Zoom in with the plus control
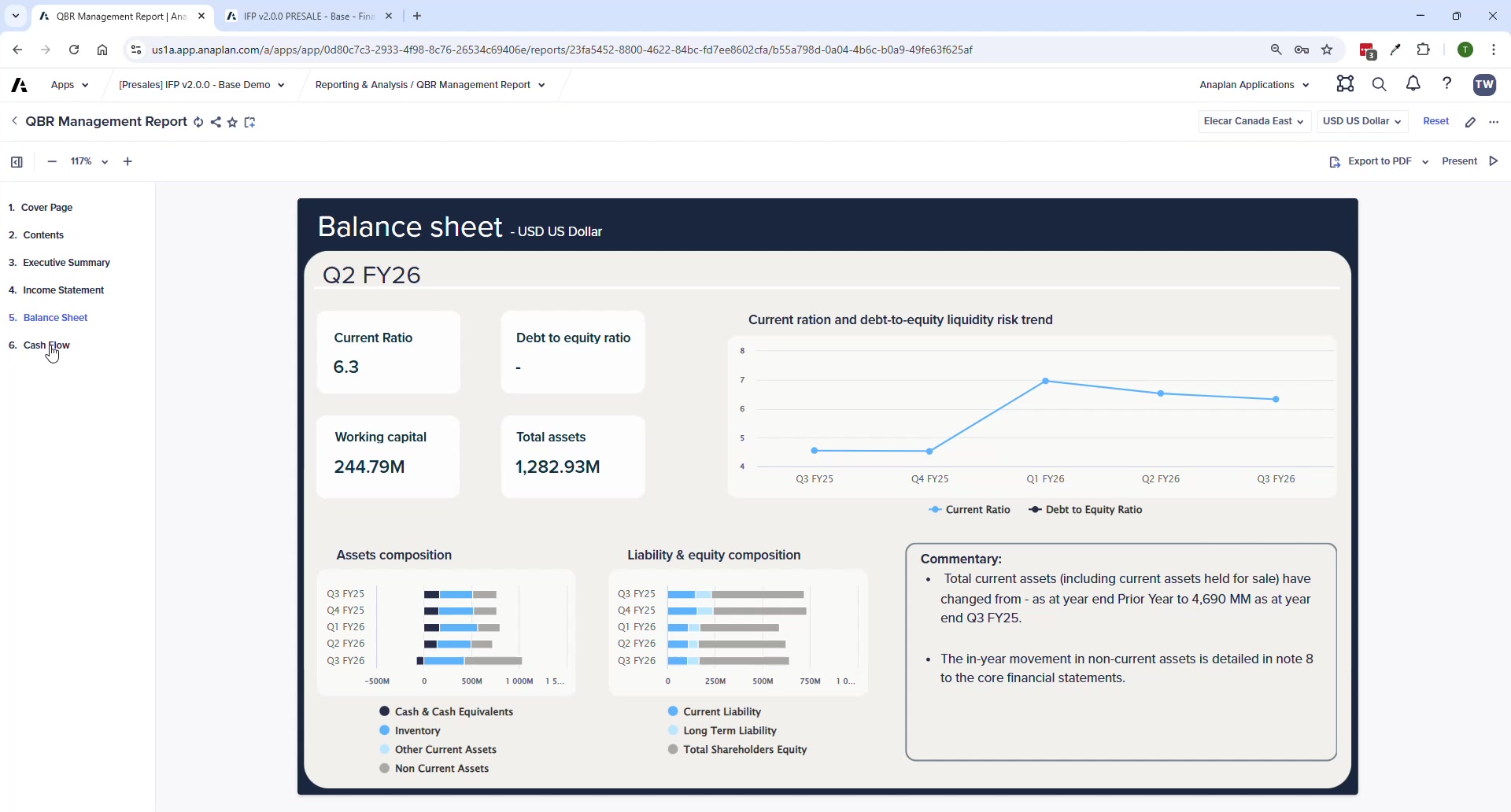 pos(127,161)
